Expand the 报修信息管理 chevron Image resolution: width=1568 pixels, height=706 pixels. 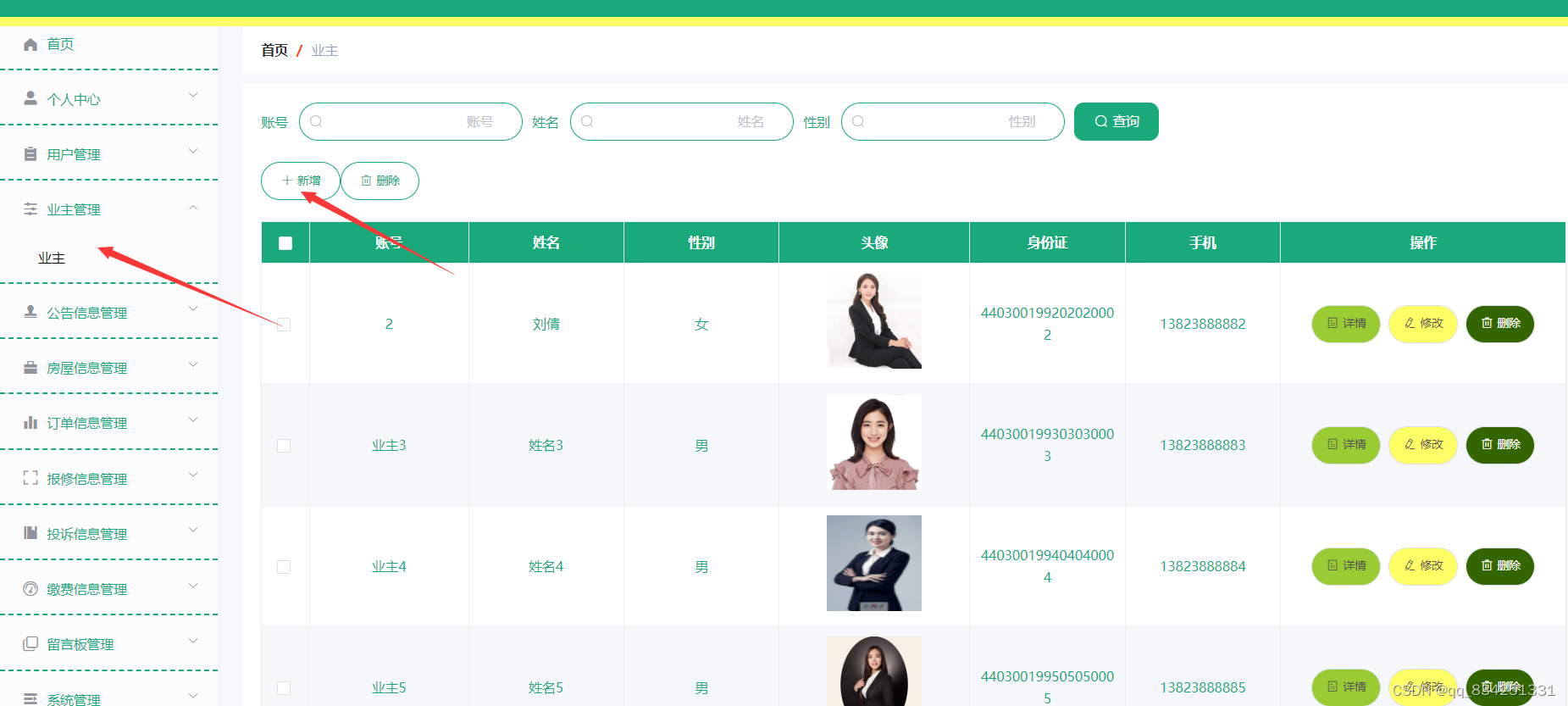pos(193,475)
